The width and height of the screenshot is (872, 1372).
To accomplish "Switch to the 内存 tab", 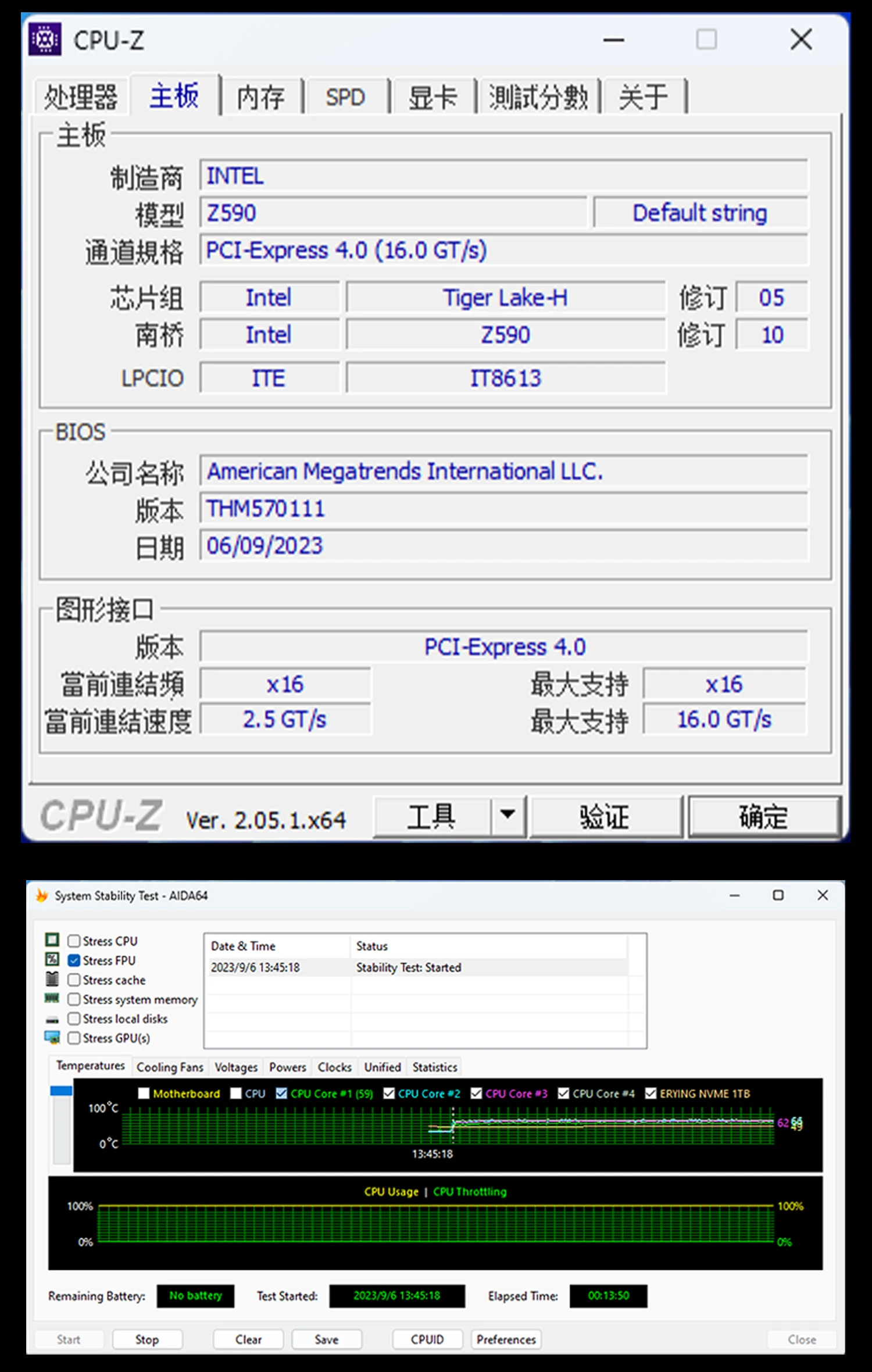I will click(x=260, y=97).
